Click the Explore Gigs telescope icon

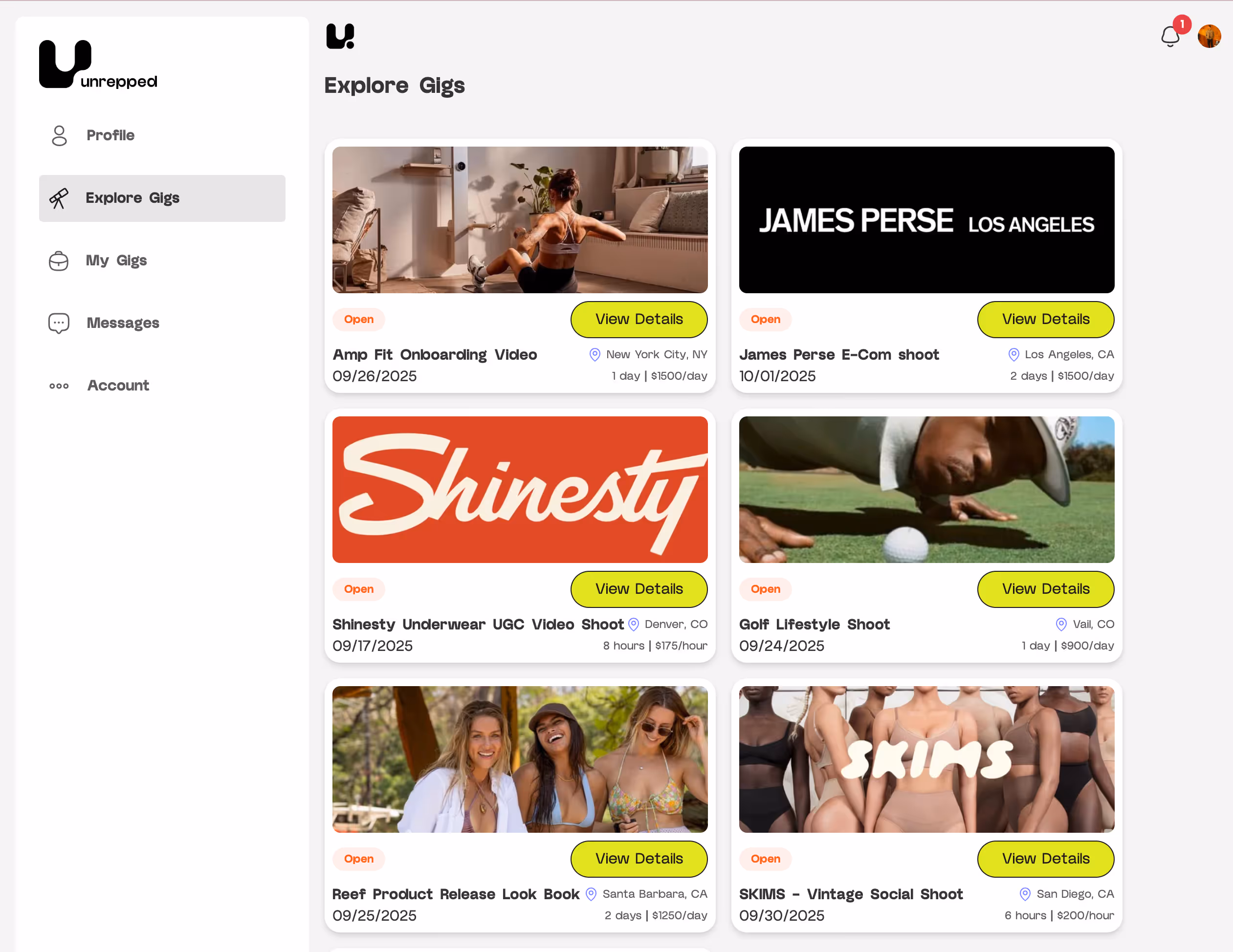tap(59, 198)
